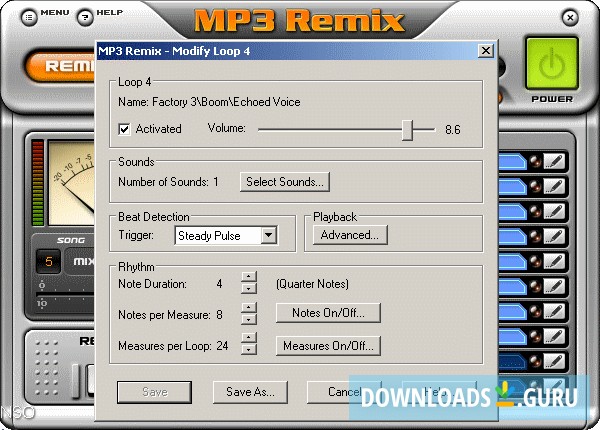Image resolution: width=600 pixels, height=430 pixels.
Task: Adjust the loop Volume slider handle
Action: (408, 130)
